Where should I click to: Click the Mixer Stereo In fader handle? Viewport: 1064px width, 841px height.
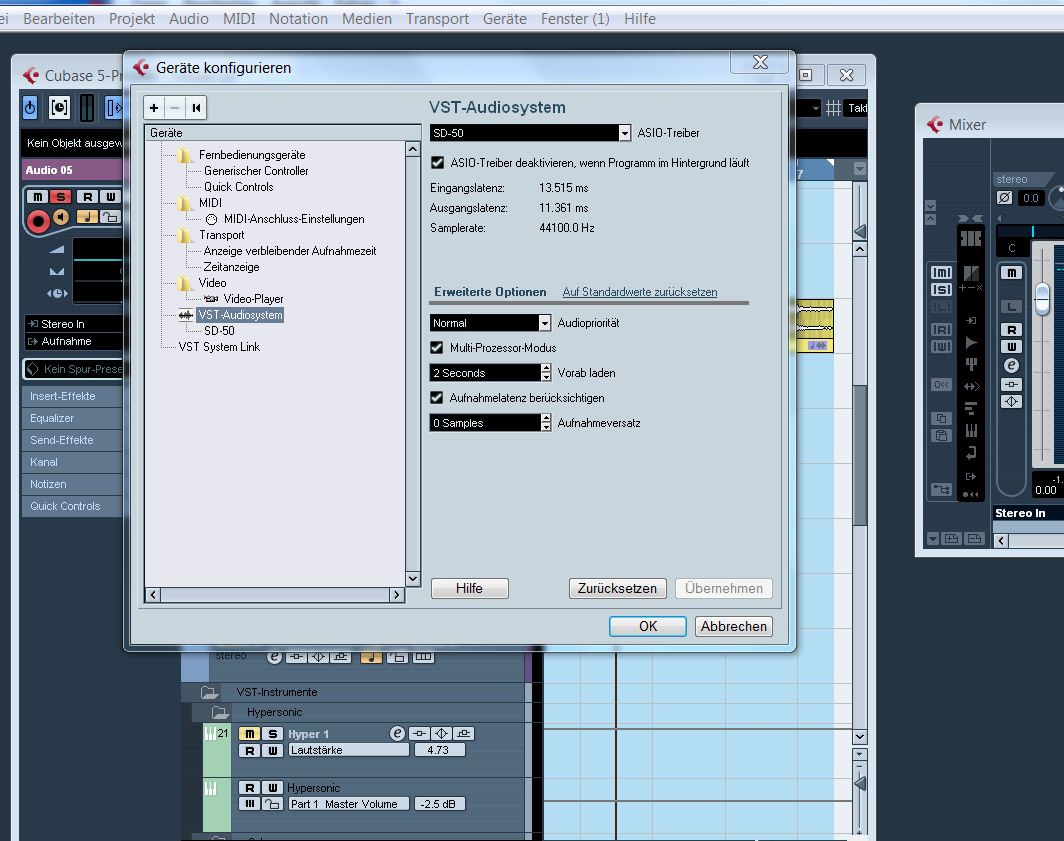(x=1042, y=298)
